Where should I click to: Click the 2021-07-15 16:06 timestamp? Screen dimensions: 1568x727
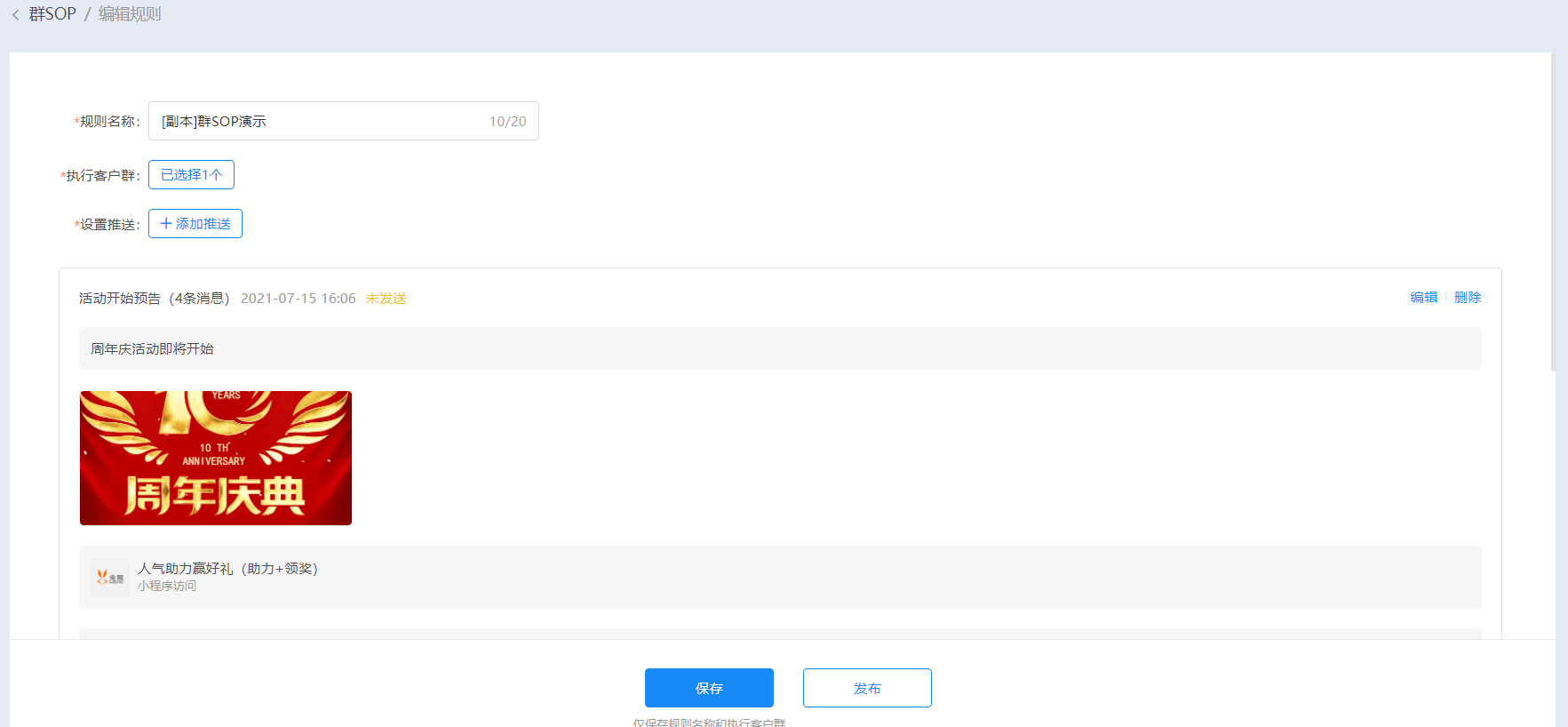tap(298, 299)
